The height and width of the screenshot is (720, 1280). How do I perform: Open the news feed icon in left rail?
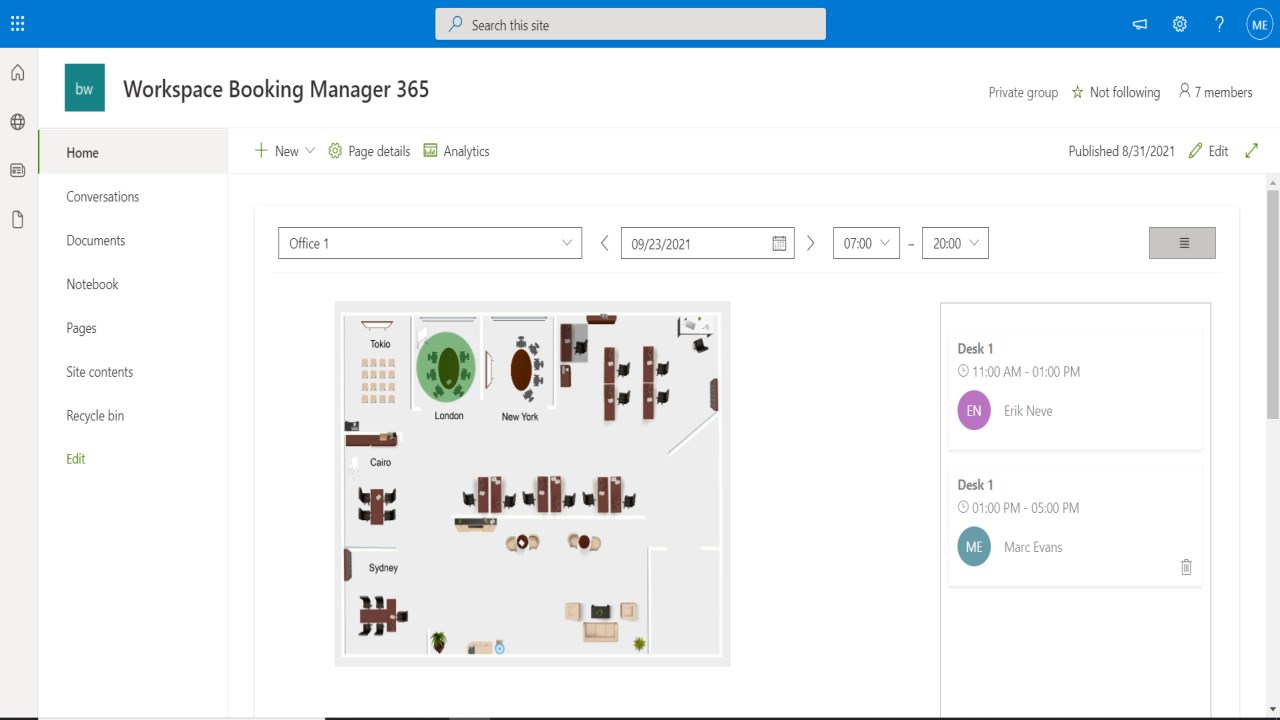click(x=17, y=171)
